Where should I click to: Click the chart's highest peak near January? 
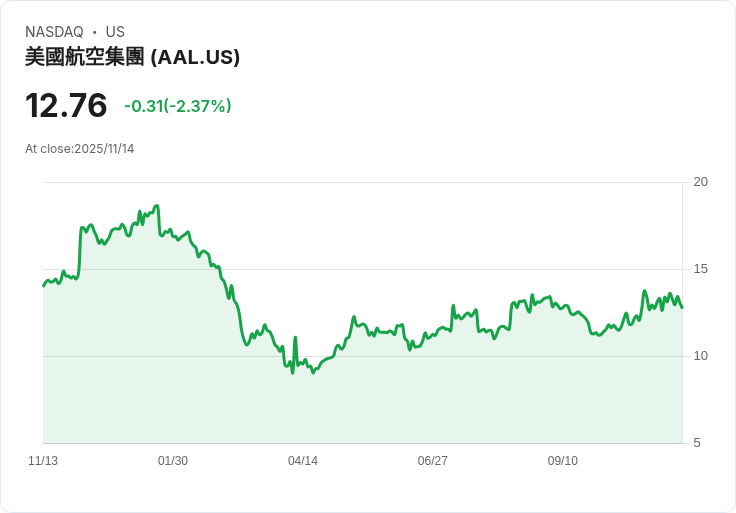(x=157, y=206)
